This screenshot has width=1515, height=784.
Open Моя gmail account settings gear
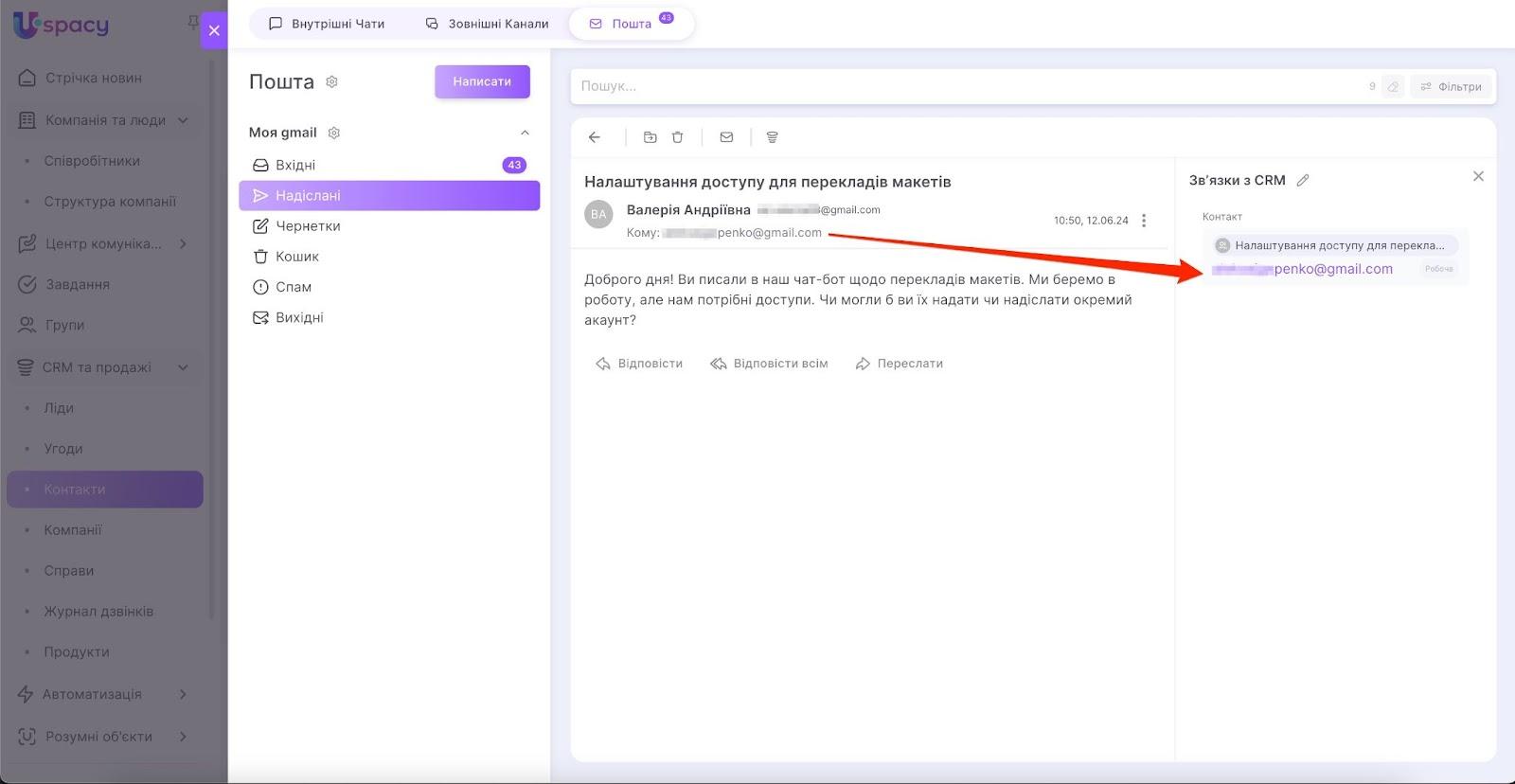(333, 133)
